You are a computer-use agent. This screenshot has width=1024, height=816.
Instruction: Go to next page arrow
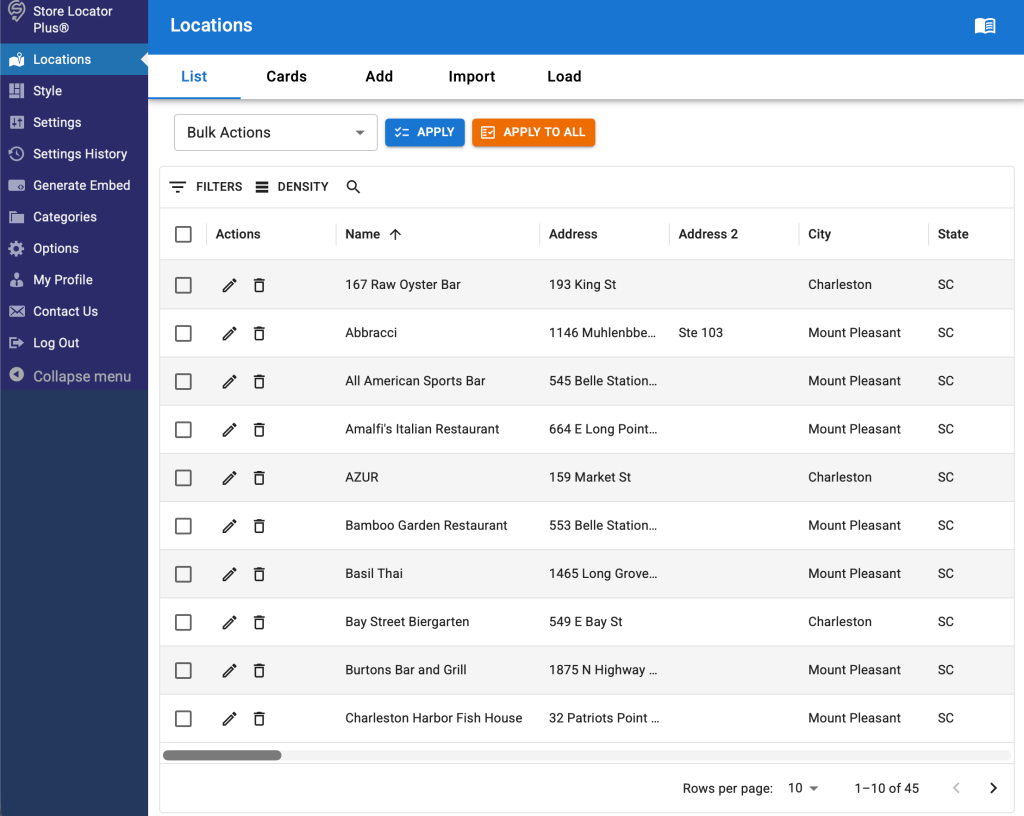click(993, 788)
